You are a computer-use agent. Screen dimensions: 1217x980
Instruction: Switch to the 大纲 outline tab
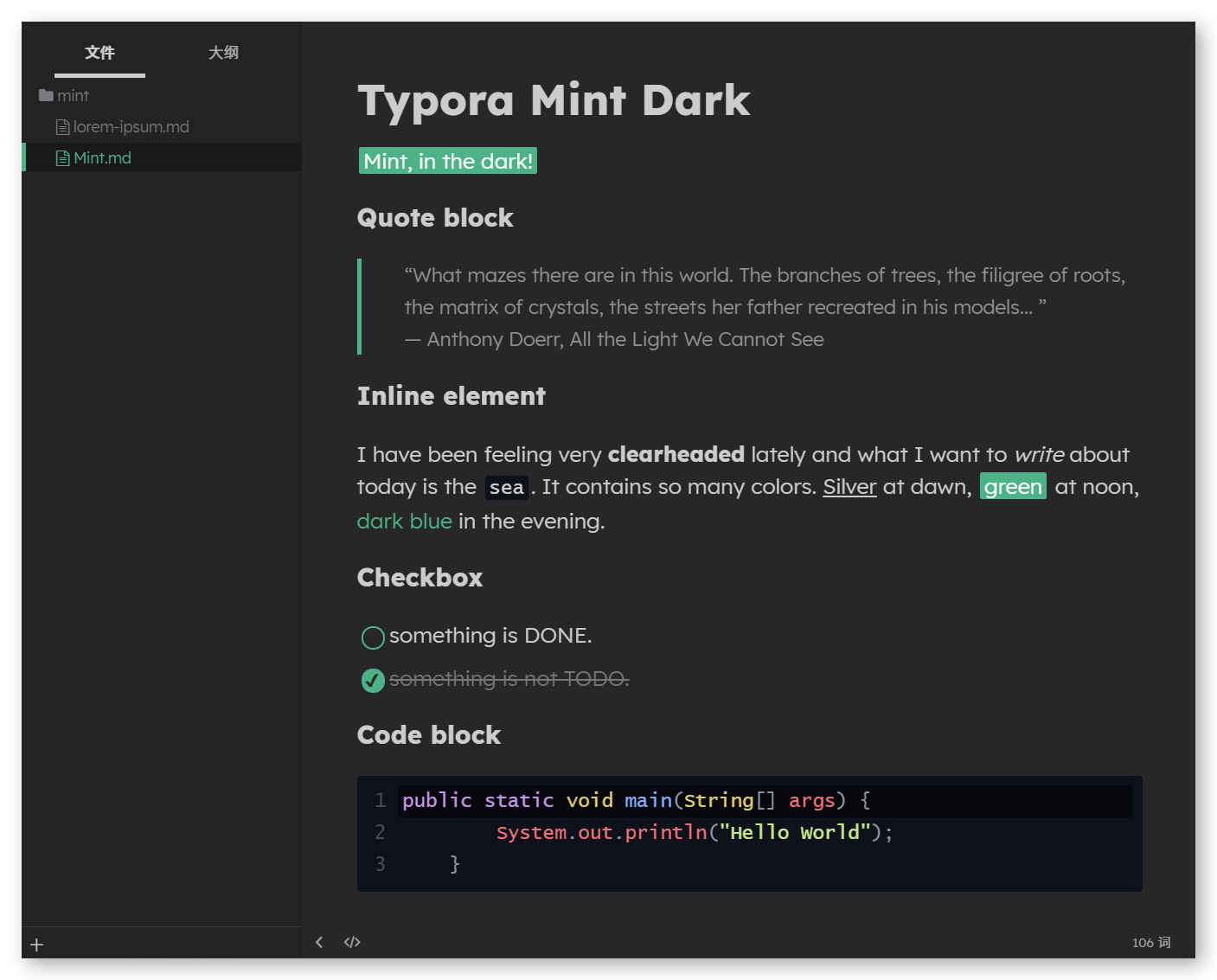coord(223,53)
